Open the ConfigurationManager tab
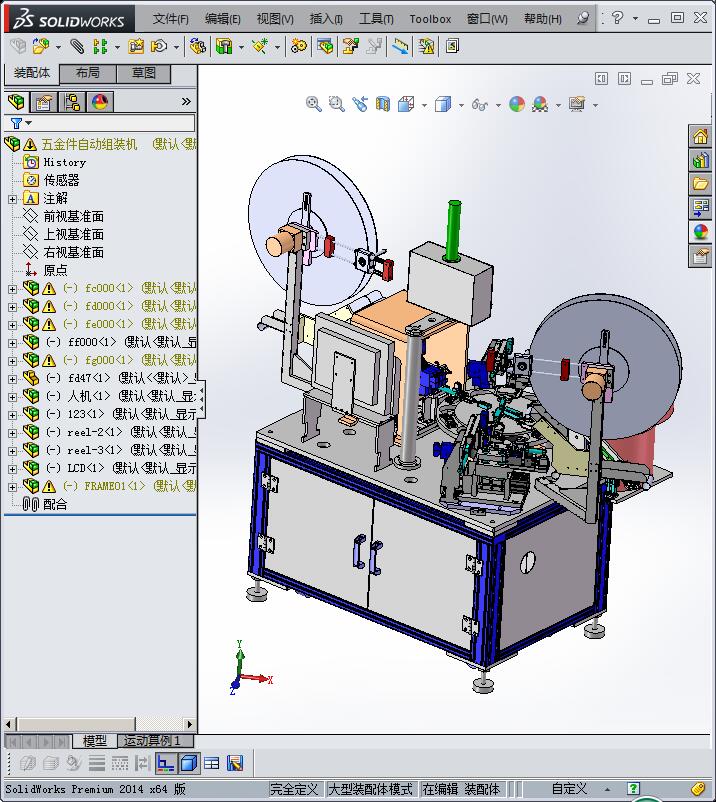The width and height of the screenshot is (716, 802). (72, 102)
